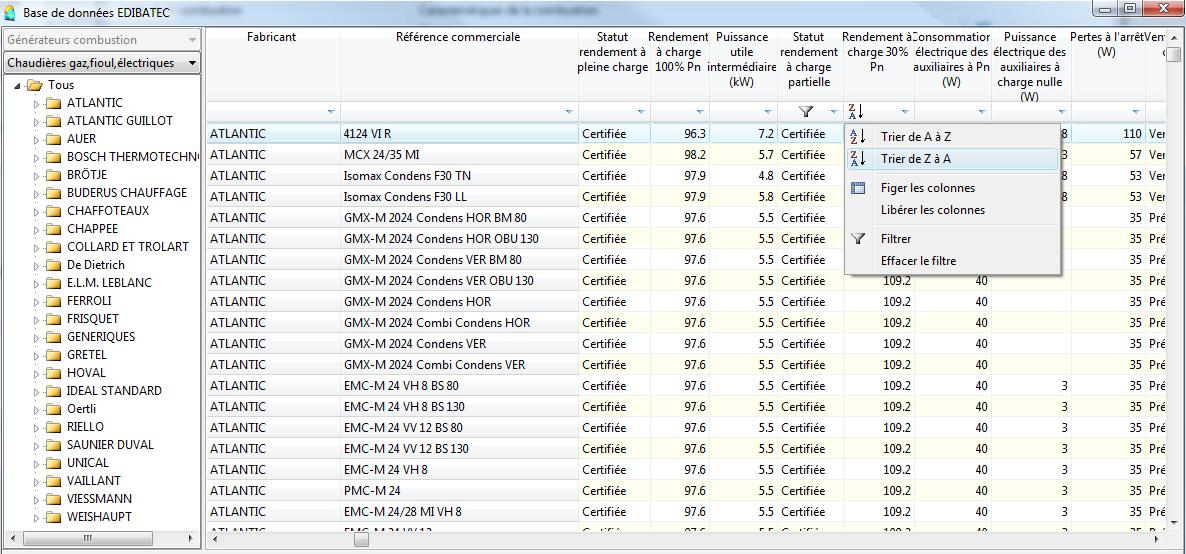
Task: Open filter dropdown arrow under Fabricant column
Action: tap(331, 112)
